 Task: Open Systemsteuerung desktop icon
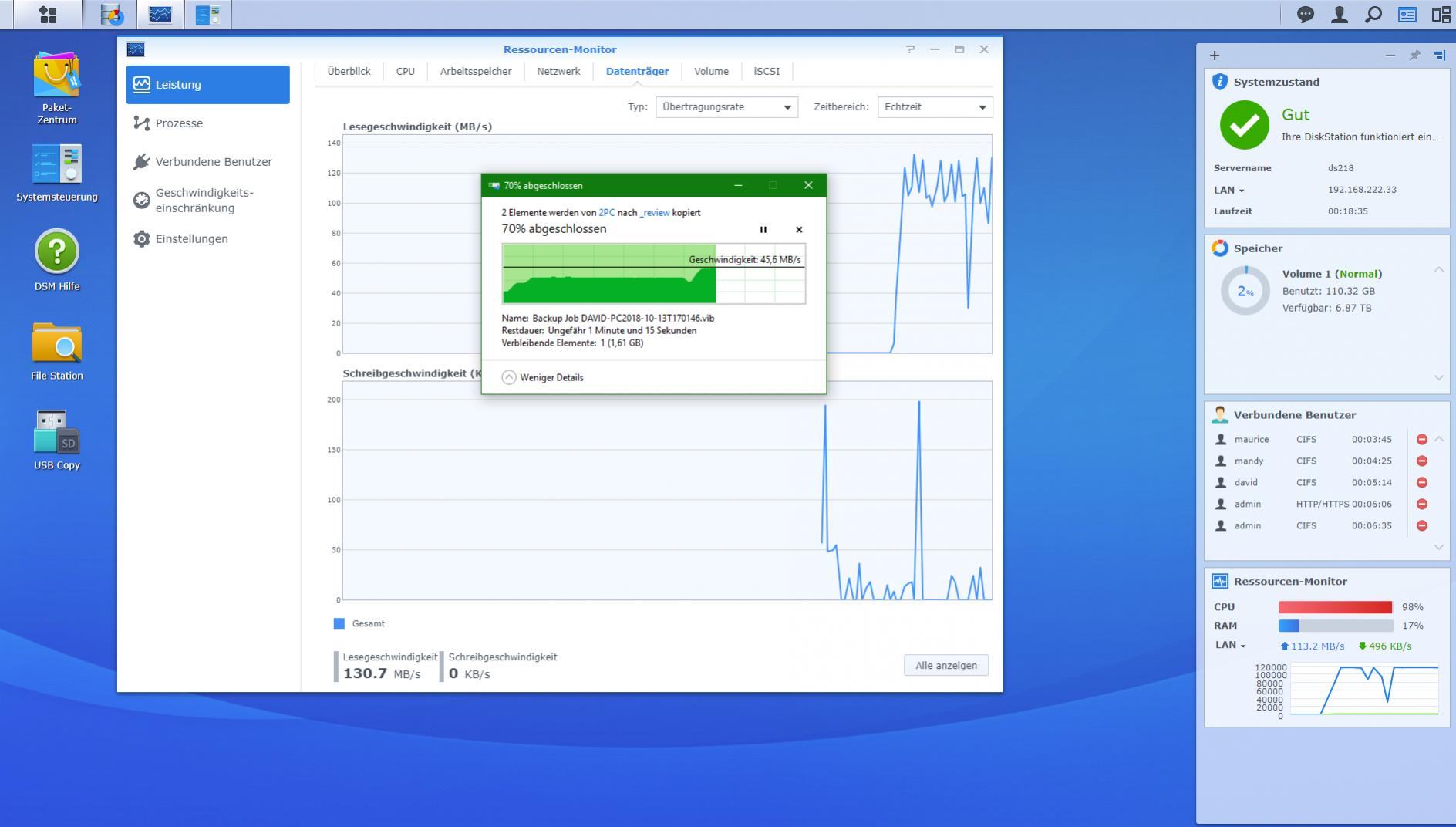tap(56, 173)
